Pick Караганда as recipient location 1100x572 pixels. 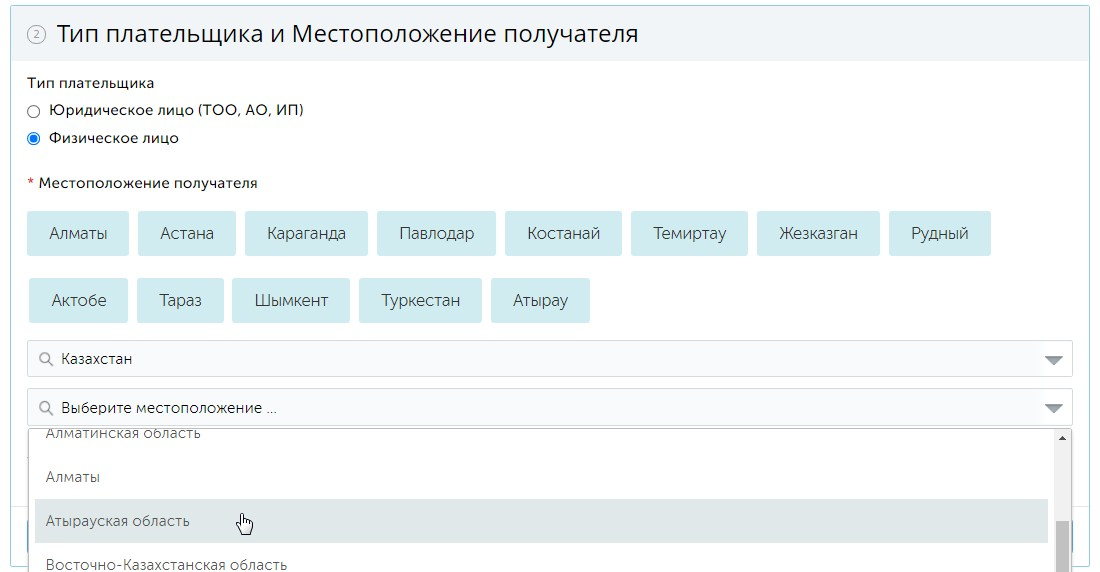pyautogui.click(x=306, y=234)
